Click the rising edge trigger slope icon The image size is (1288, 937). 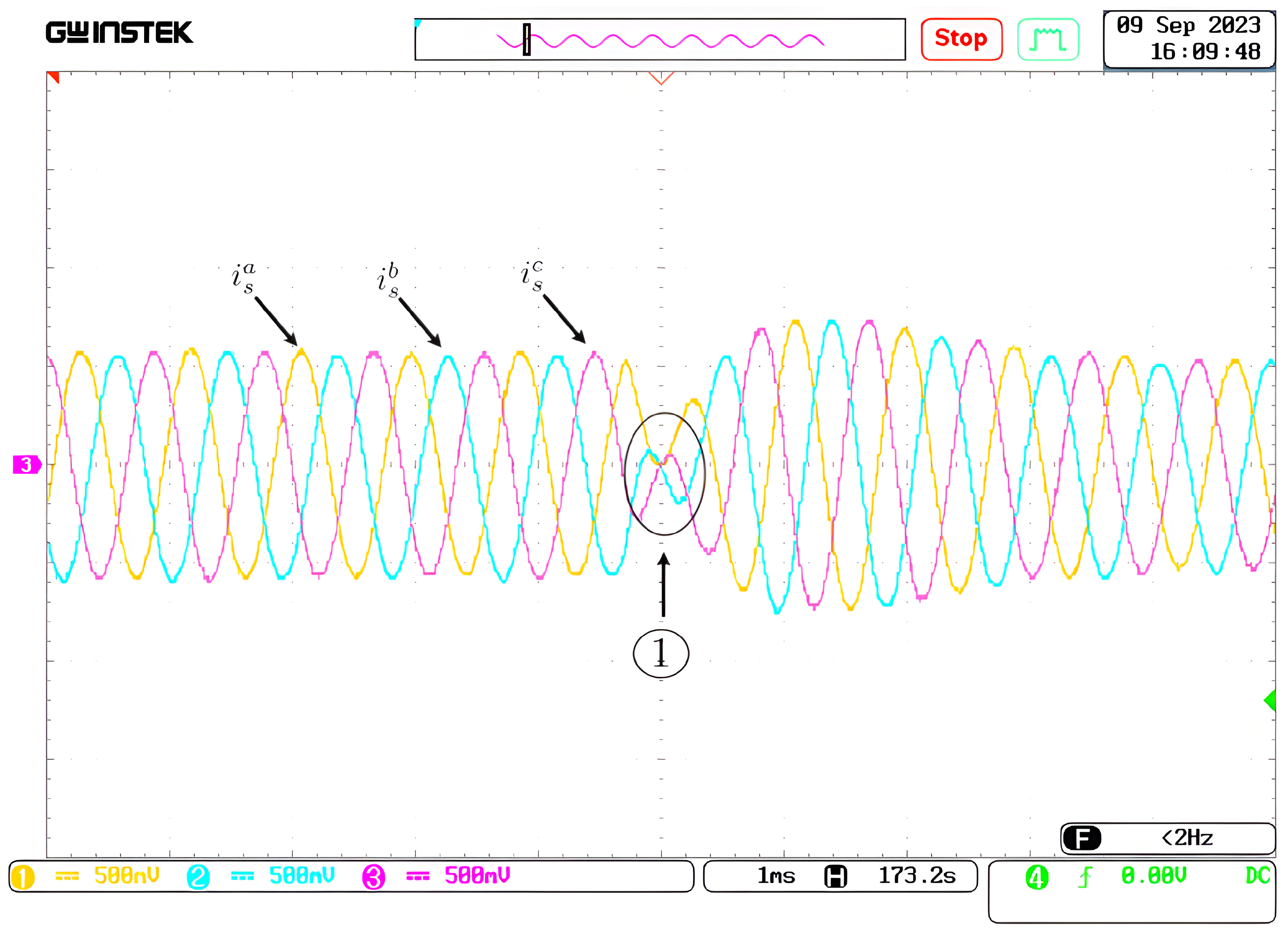coord(1084,877)
